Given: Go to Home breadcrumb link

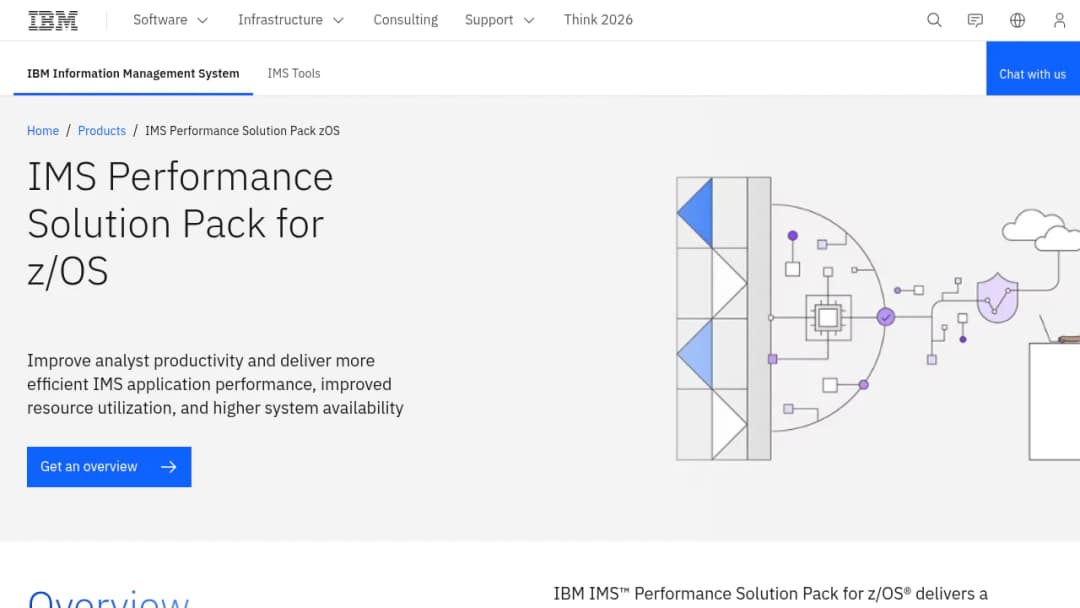Looking at the screenshot, I should [43, 131].
